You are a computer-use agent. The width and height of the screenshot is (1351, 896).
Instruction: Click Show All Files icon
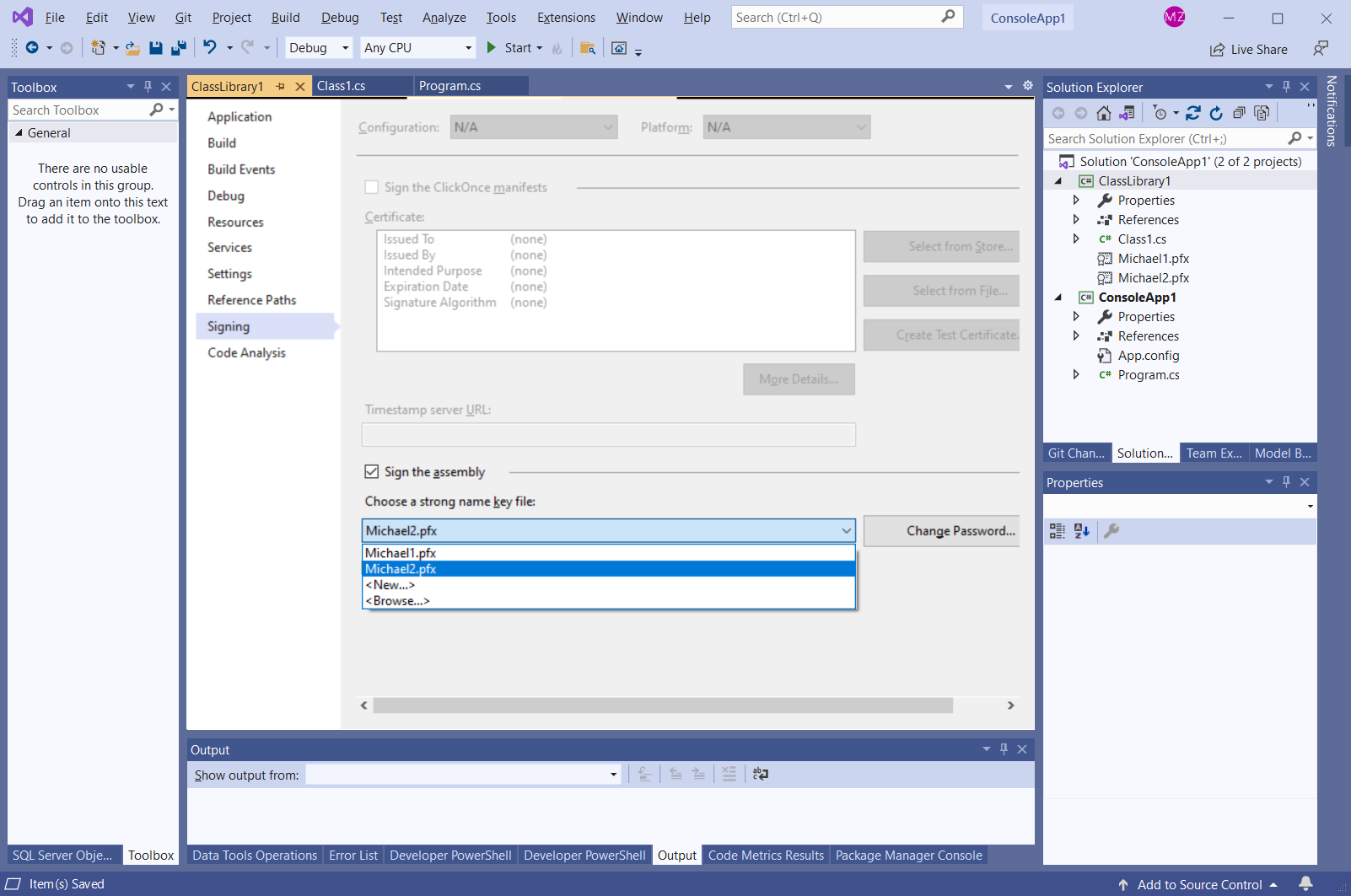1262,113
